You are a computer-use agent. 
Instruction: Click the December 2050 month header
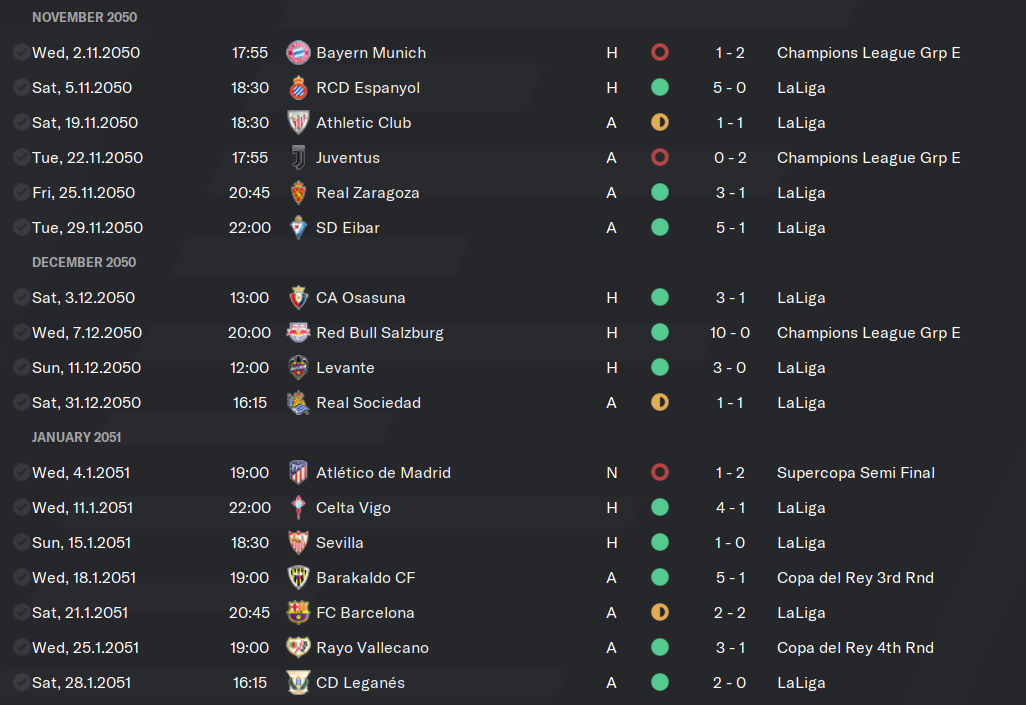(84, 262)
